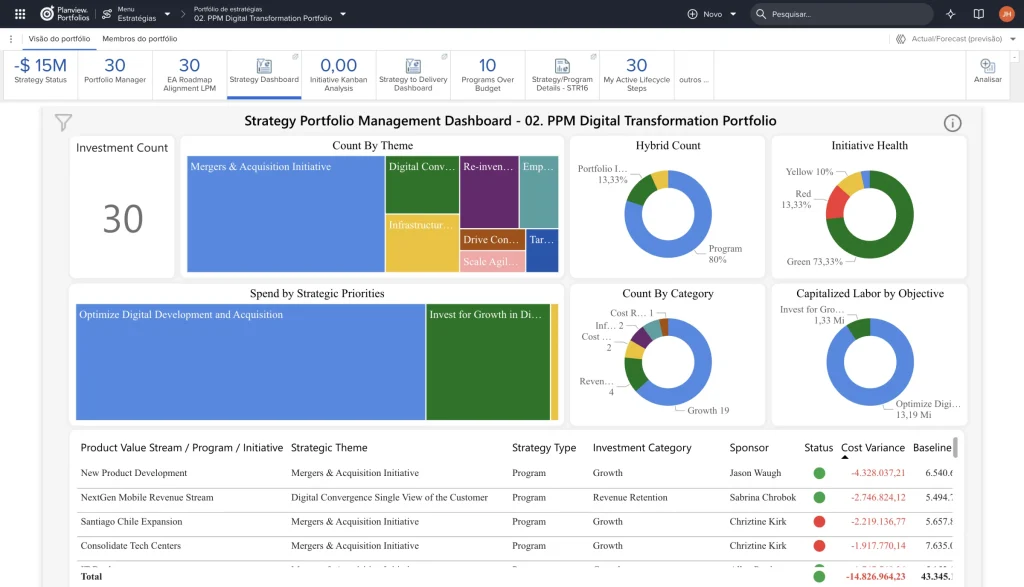Screen dimensions: 1024x587
Task: Open Strategy/Program Details - STR16 icon
Action: (562, 65)
